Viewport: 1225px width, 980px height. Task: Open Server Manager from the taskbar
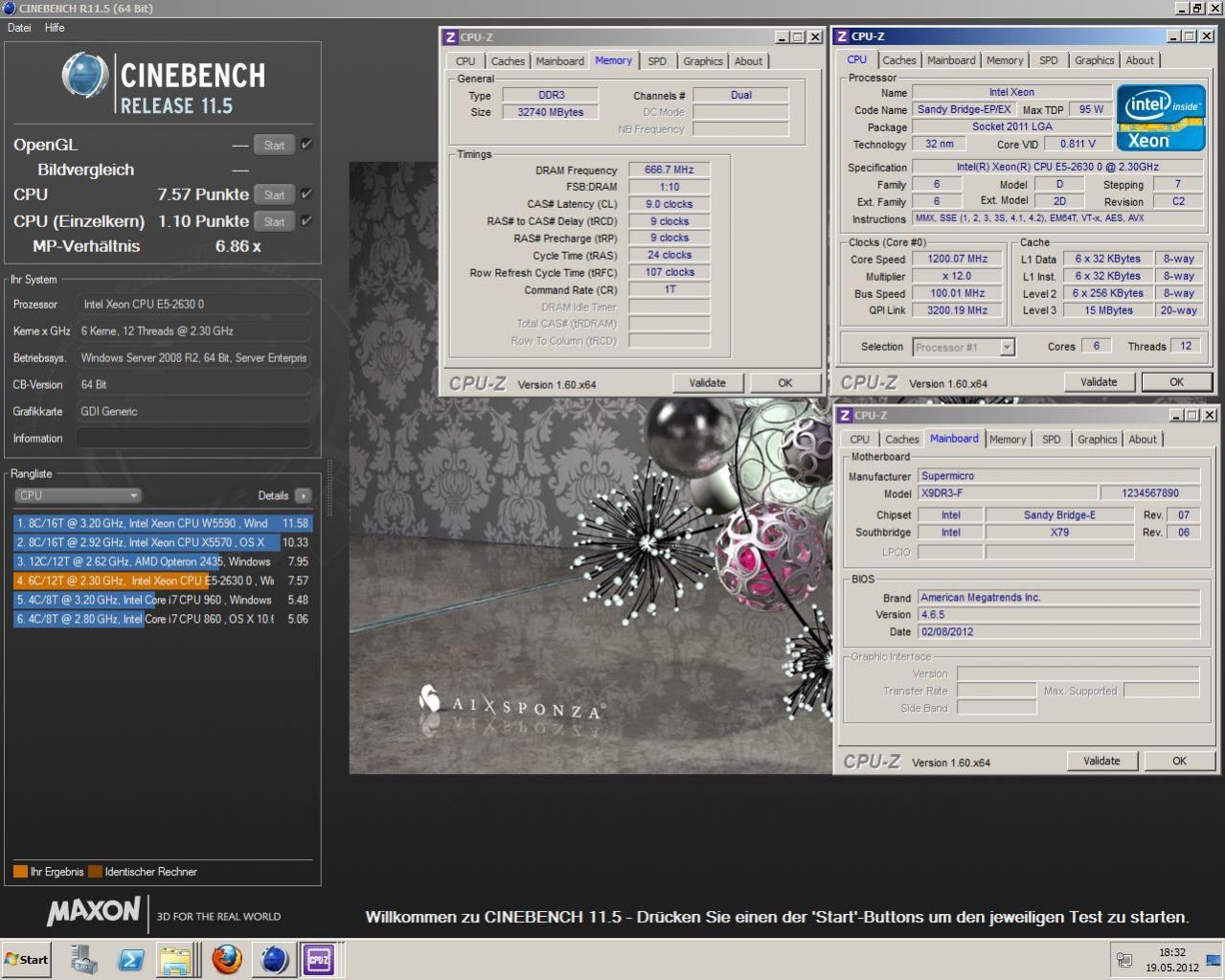click(84, 959)
